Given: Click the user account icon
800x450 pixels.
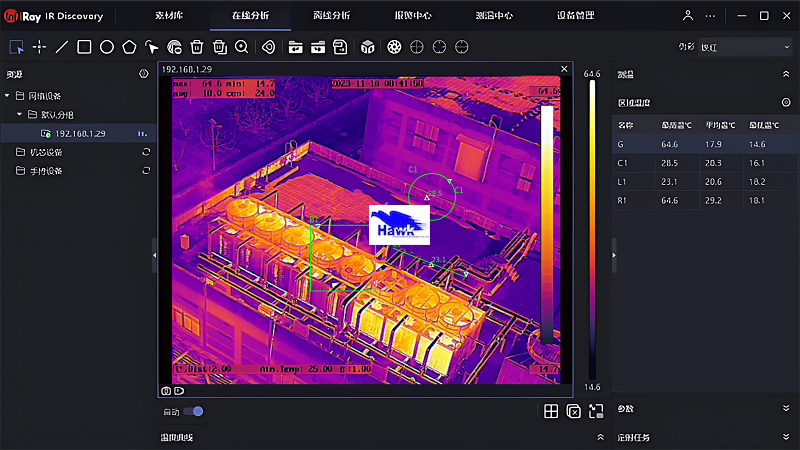Looking at the screenshot, I should 687,16.
